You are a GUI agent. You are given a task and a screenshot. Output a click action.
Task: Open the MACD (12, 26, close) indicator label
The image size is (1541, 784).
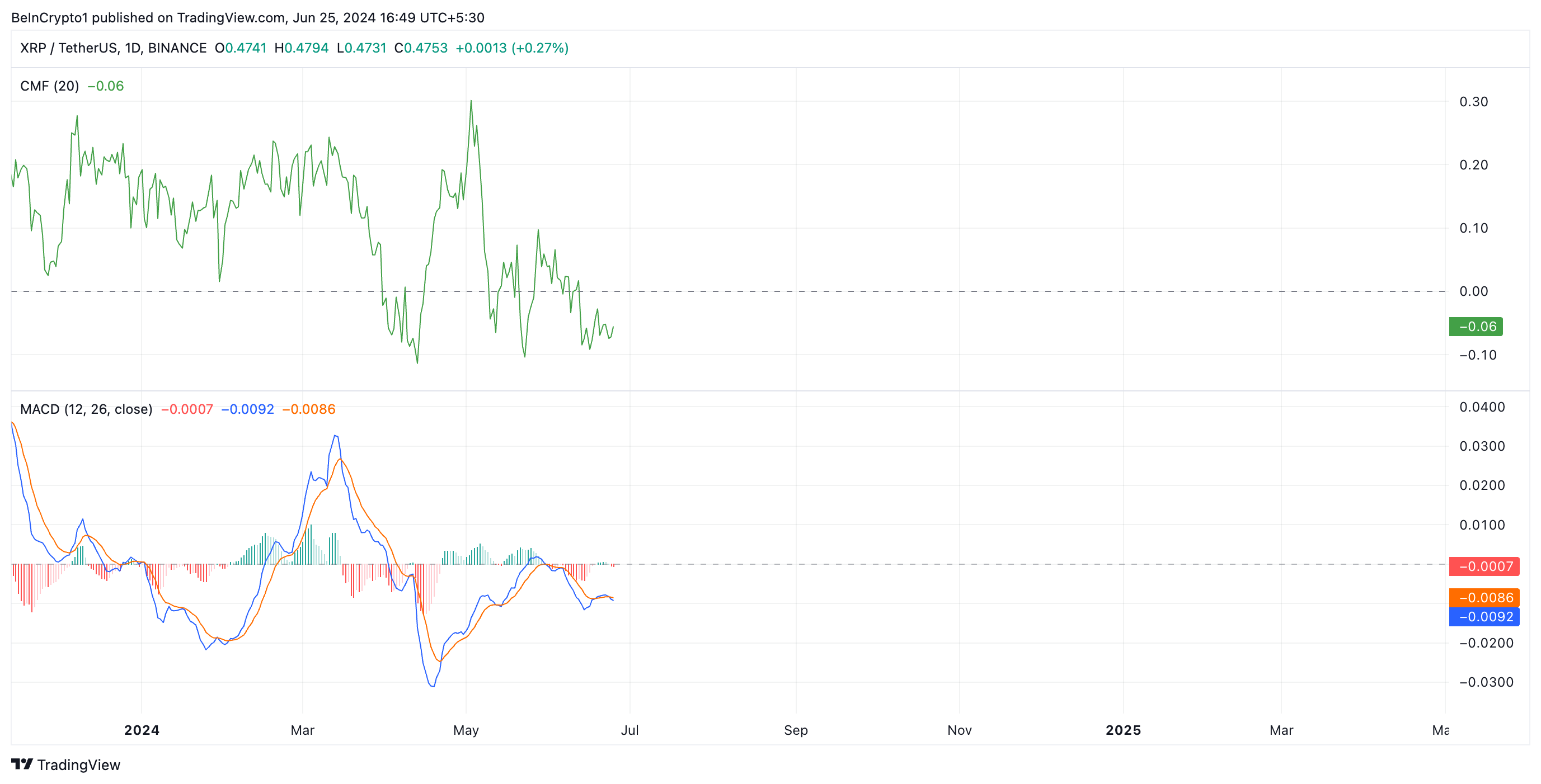point(86,409)
